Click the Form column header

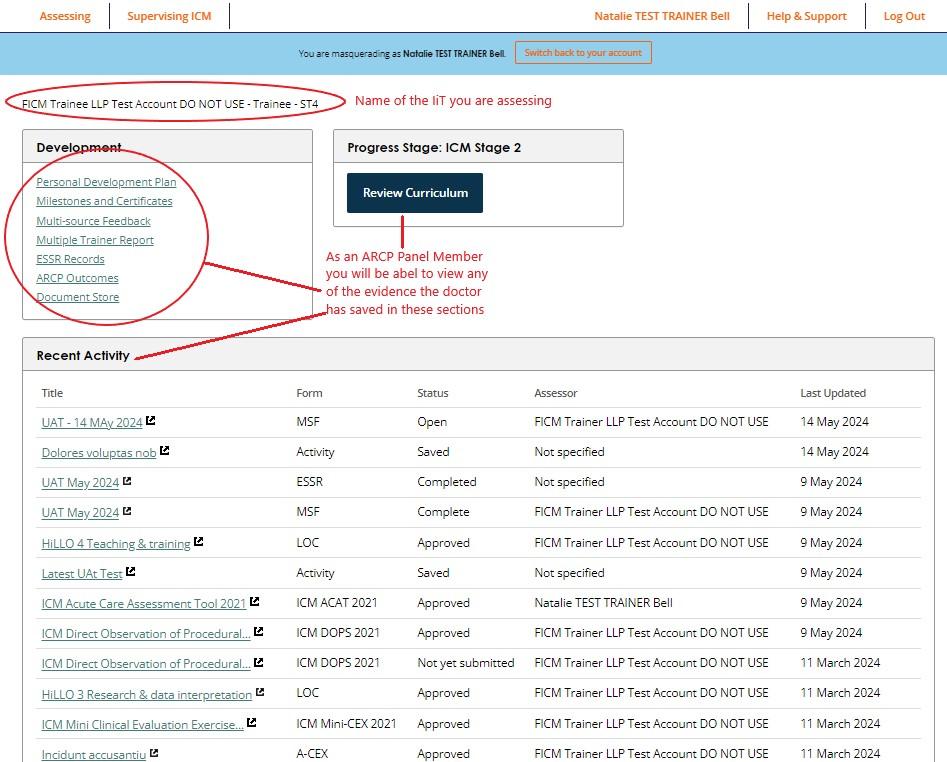click(x=309, y=393)
